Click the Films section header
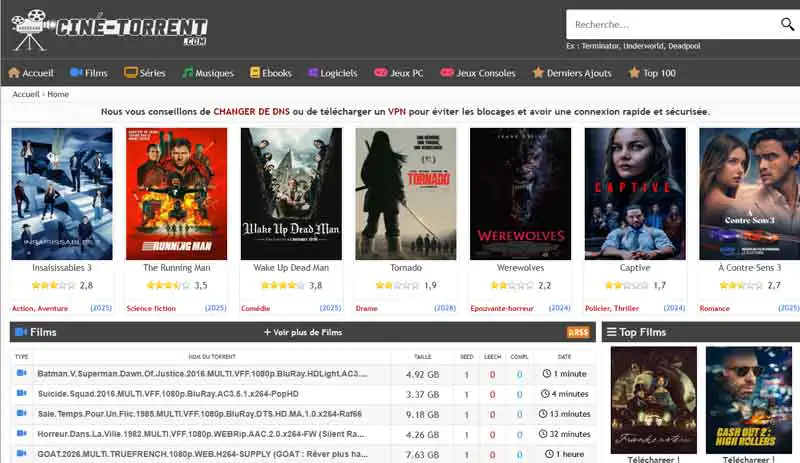The image size is (800, 463). click(36, 332)
